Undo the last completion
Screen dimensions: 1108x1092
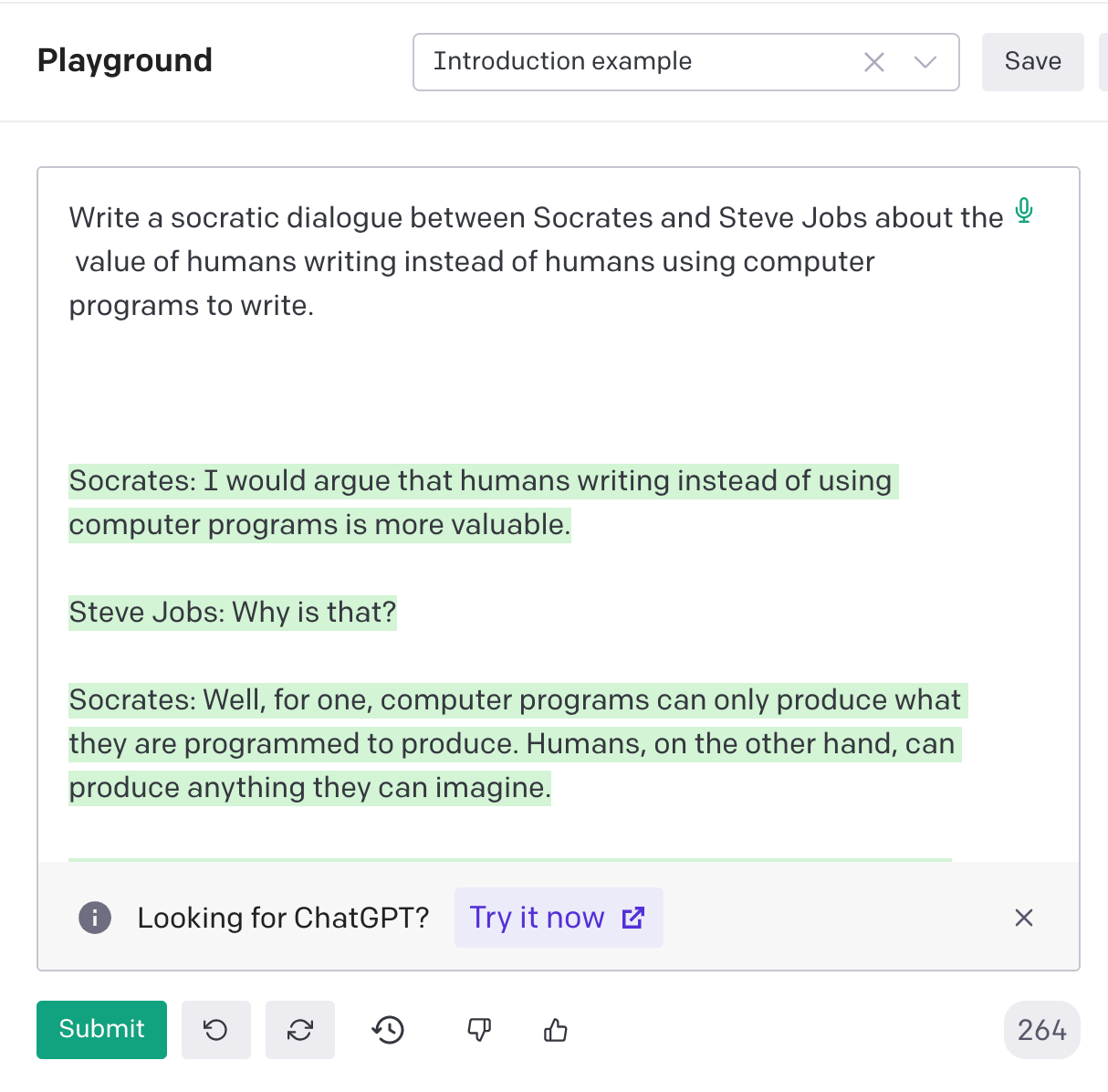215,1030
